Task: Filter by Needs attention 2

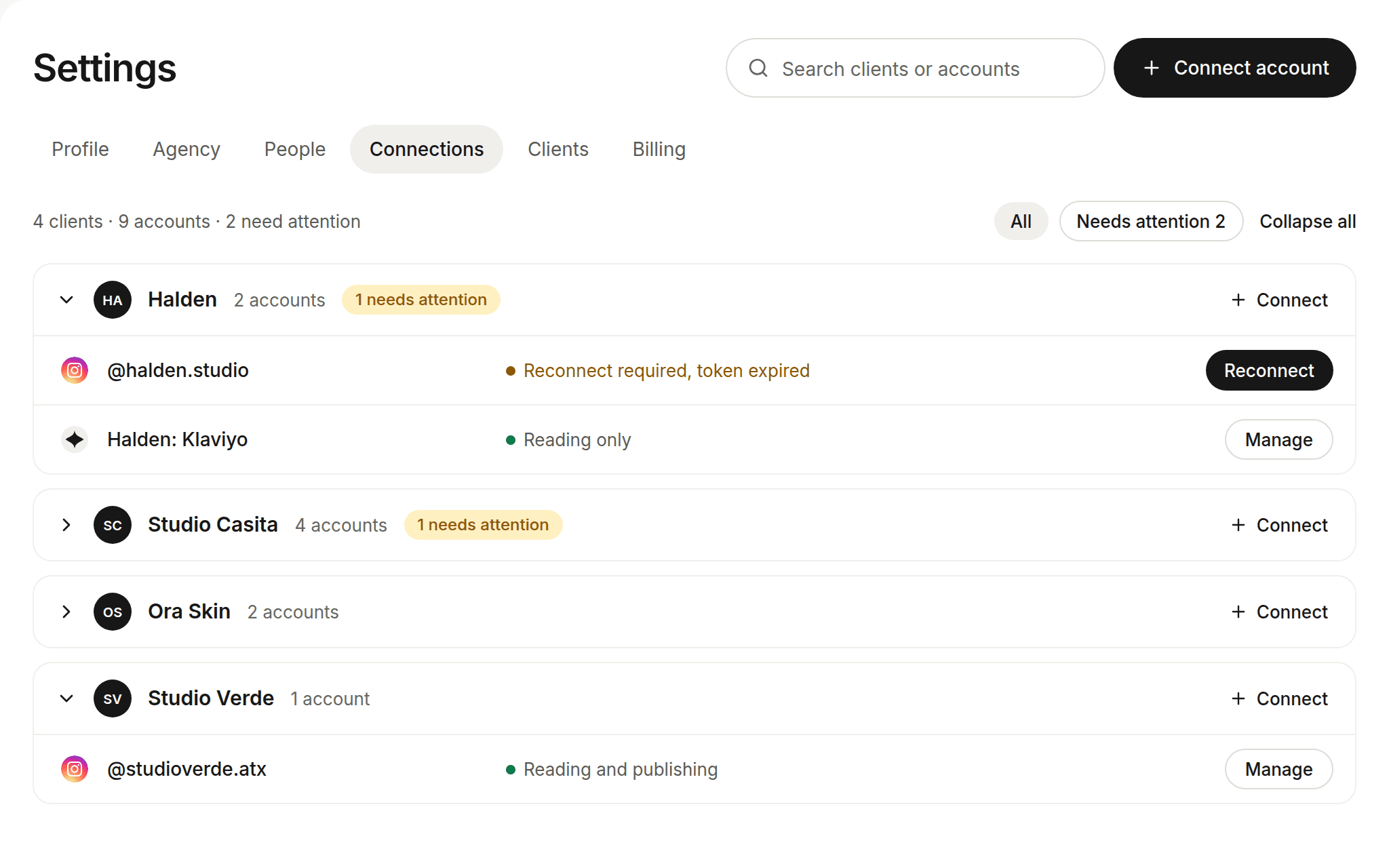Action: [1151, 221]
